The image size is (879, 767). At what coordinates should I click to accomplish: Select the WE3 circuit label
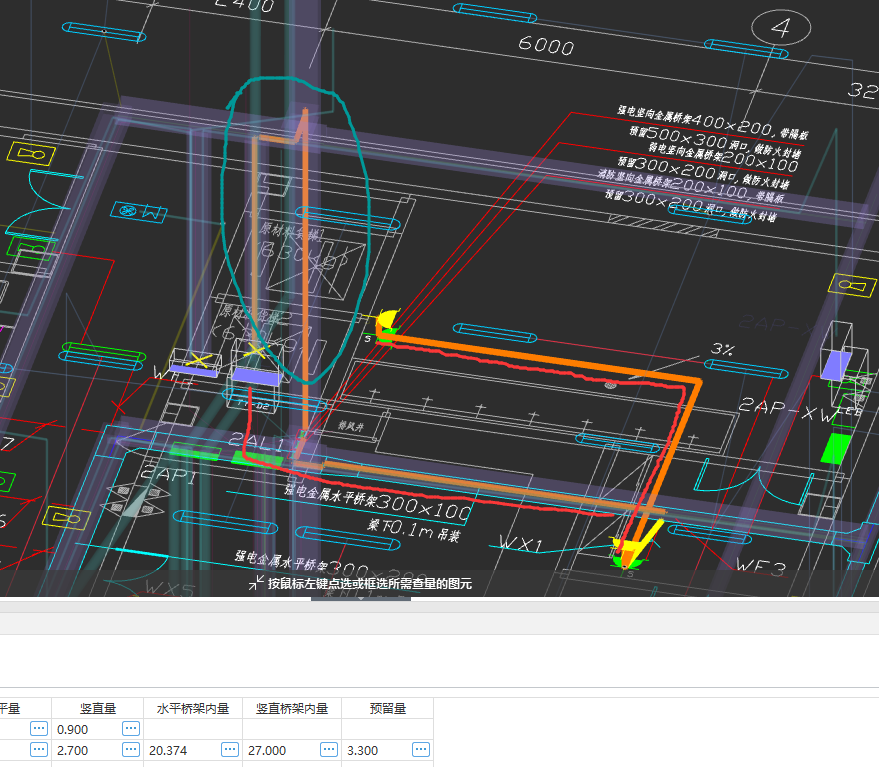pyautogui.click(x=761, y=566)
